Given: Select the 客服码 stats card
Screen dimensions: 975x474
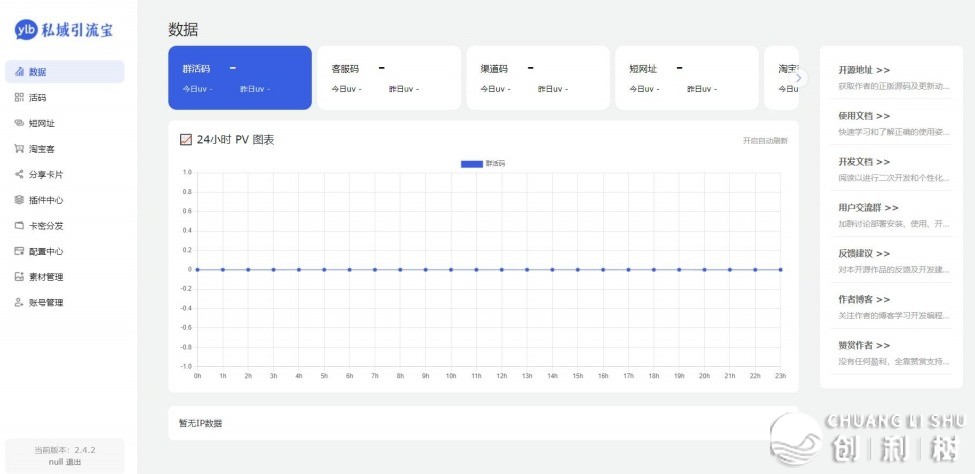Looking at the screenshot, I should 389,78.
